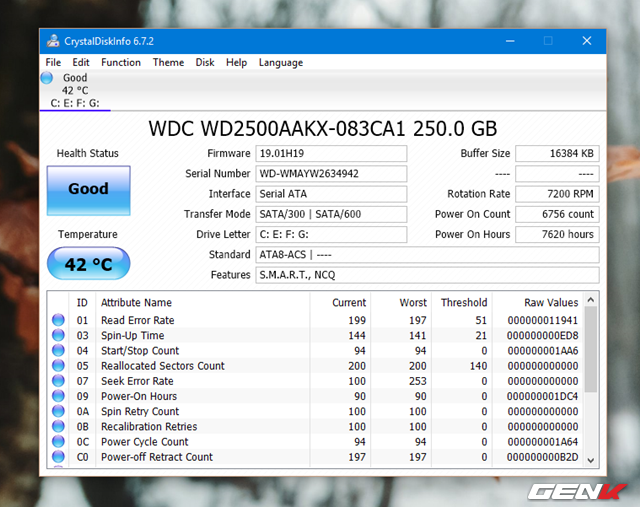Open the Language menu
Viewport: 640px width, 507px height.
[x=281, y=62]
